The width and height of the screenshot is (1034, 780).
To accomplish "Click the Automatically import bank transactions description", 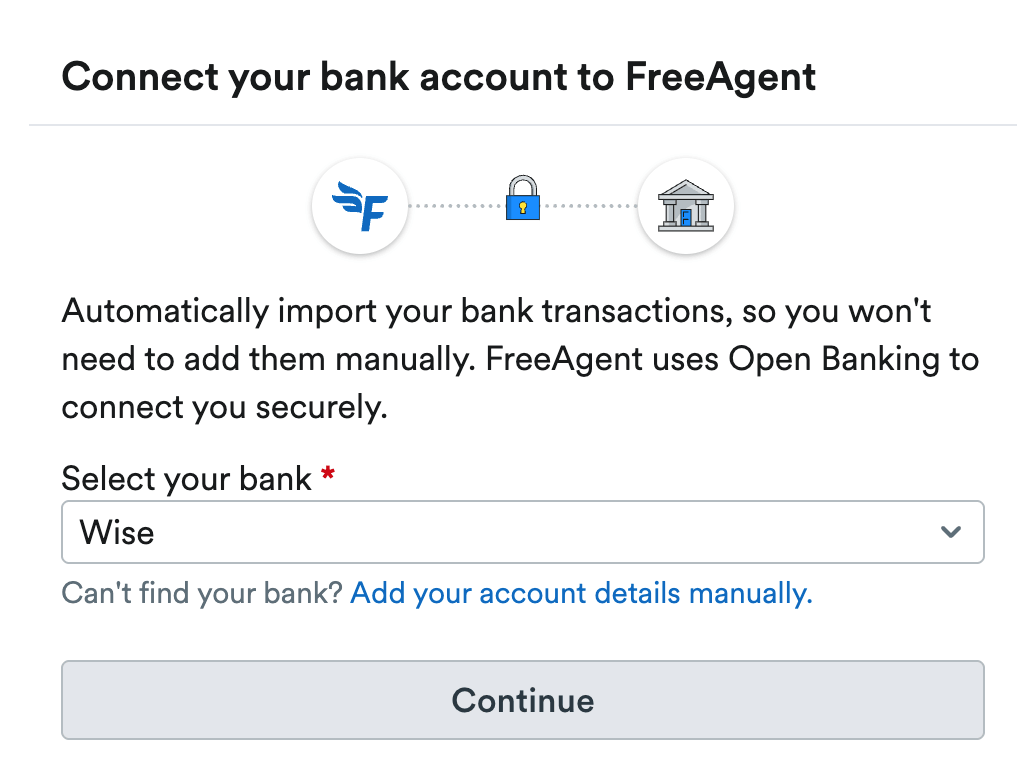I will tap(496, 311).
